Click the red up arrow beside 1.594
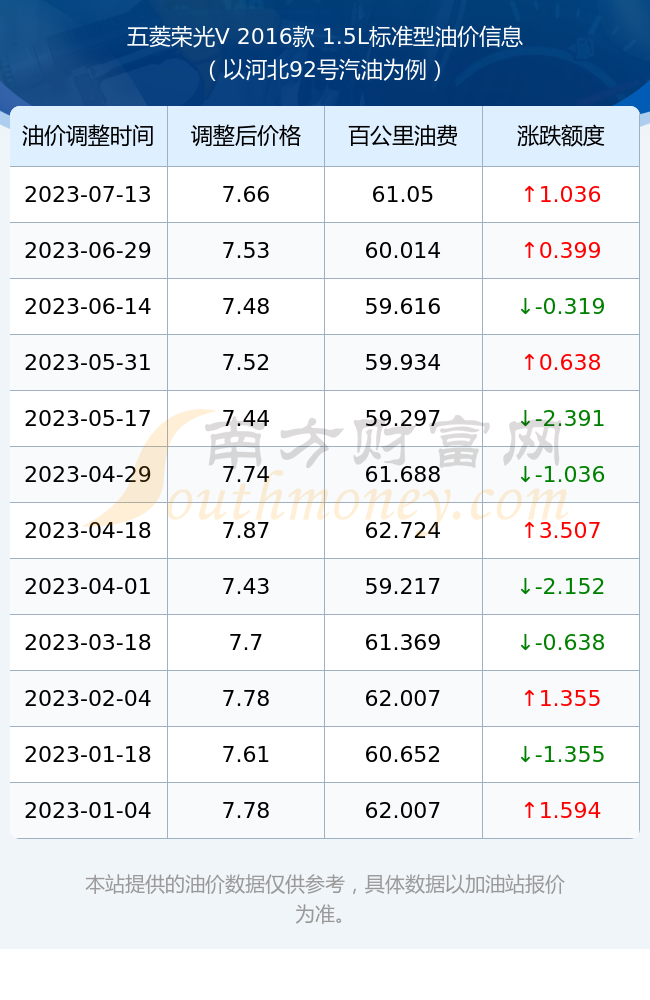The width and height of the screenshot is (650, 1000). (x=529, y=811)
